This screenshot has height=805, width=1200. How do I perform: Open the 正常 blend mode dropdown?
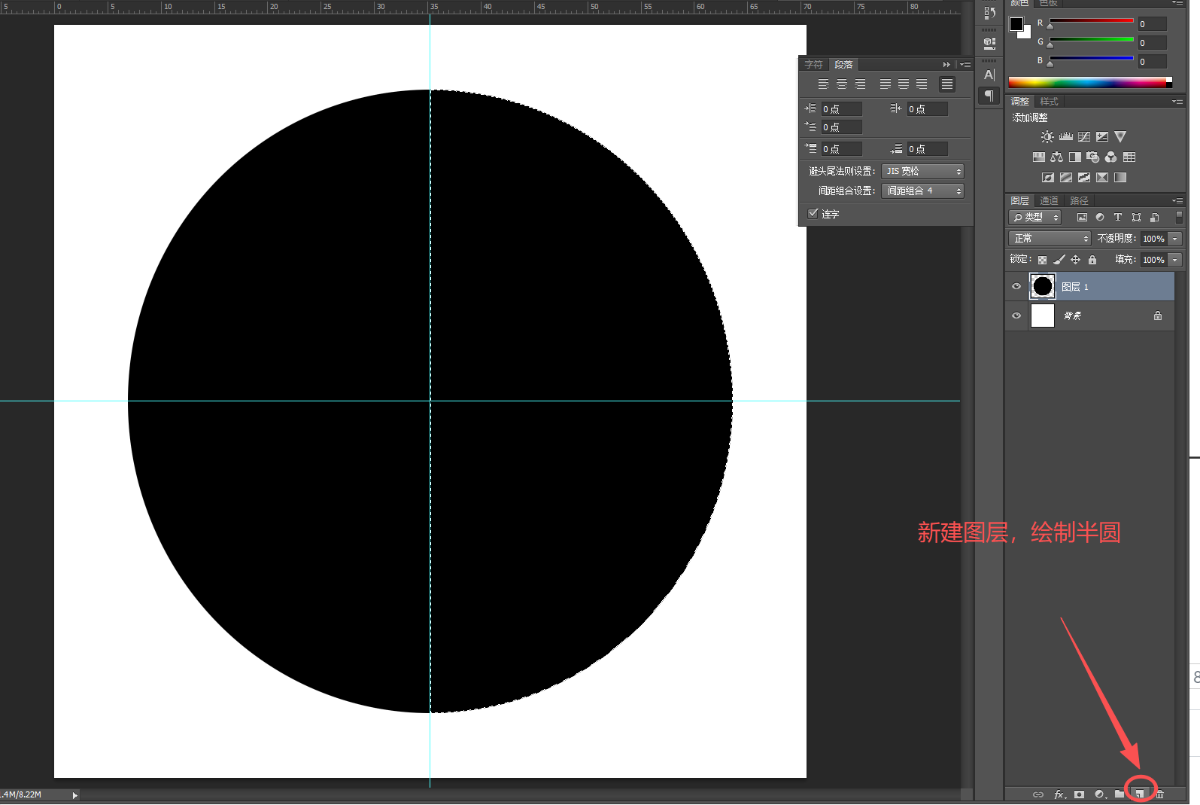tap(1050, 239)
